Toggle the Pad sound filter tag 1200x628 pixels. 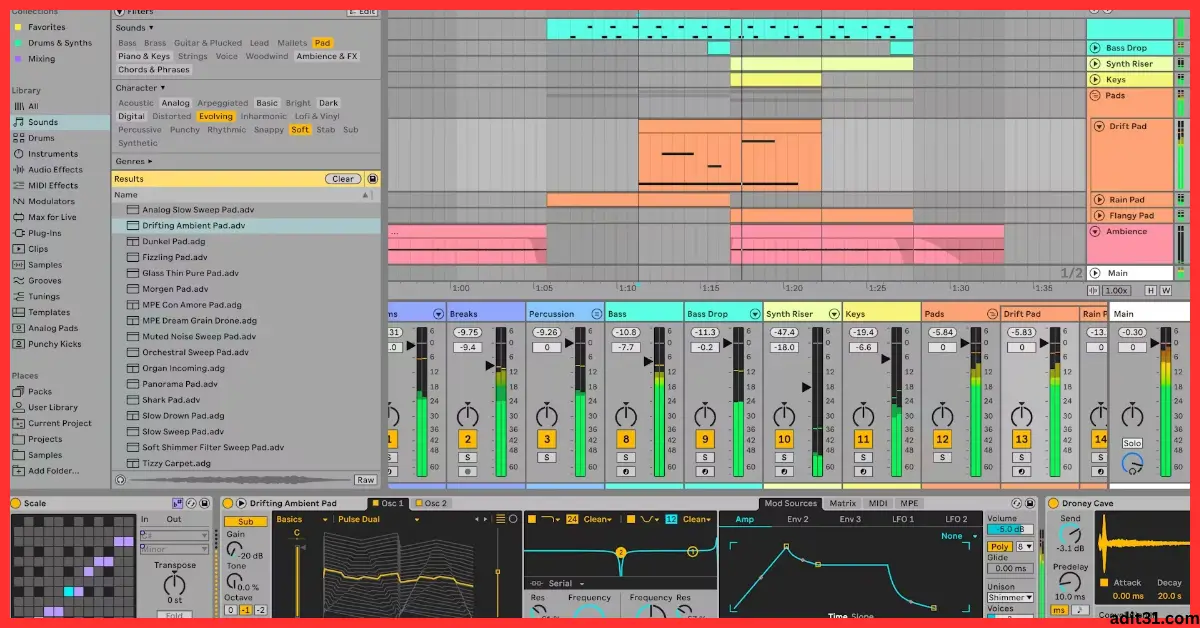tap(322, 43)
